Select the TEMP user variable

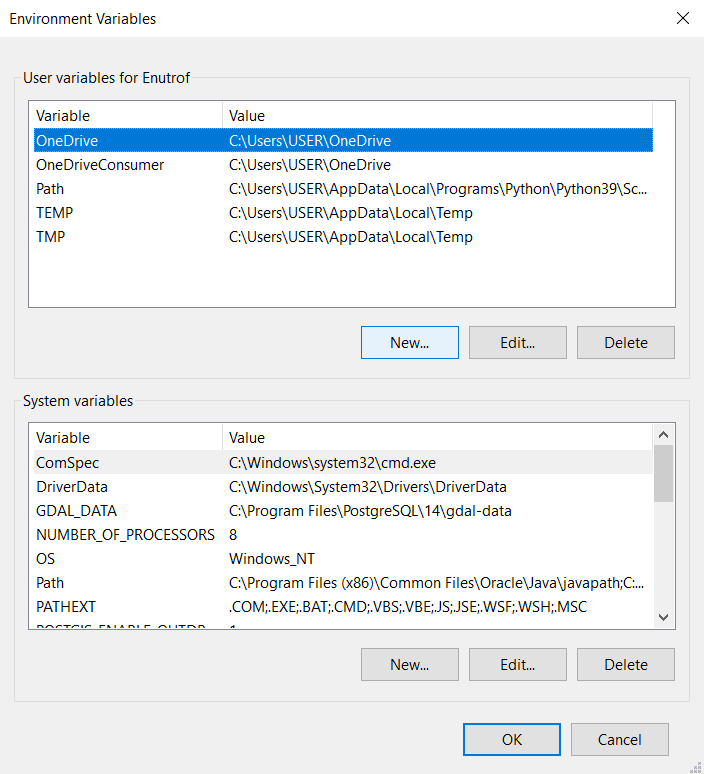(x=343, y=213)
